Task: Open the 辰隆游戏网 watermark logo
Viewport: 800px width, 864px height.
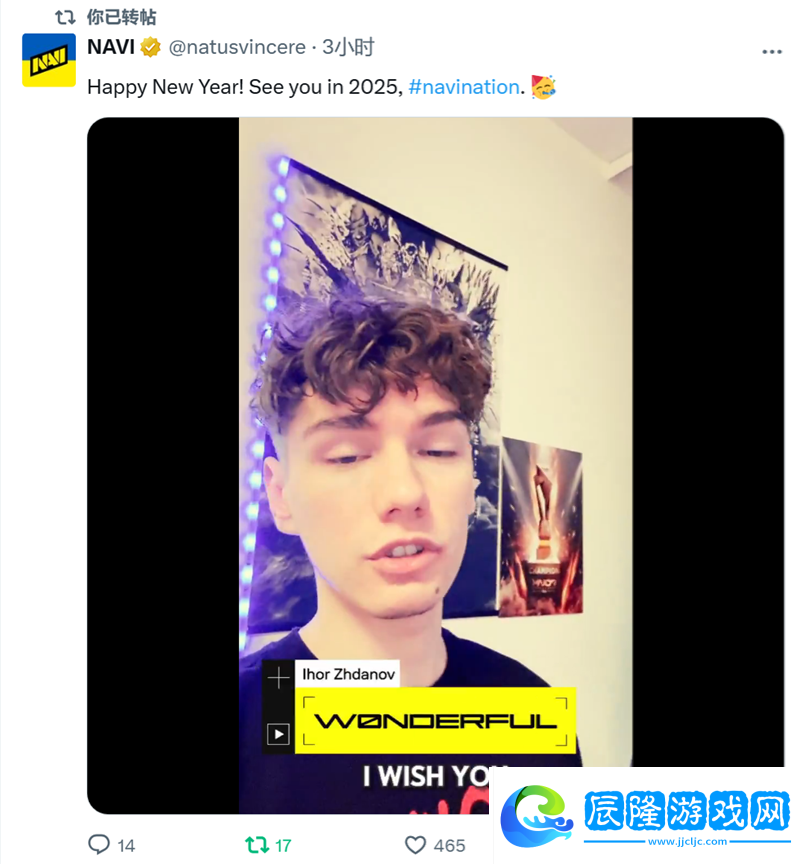Action: 646,811
